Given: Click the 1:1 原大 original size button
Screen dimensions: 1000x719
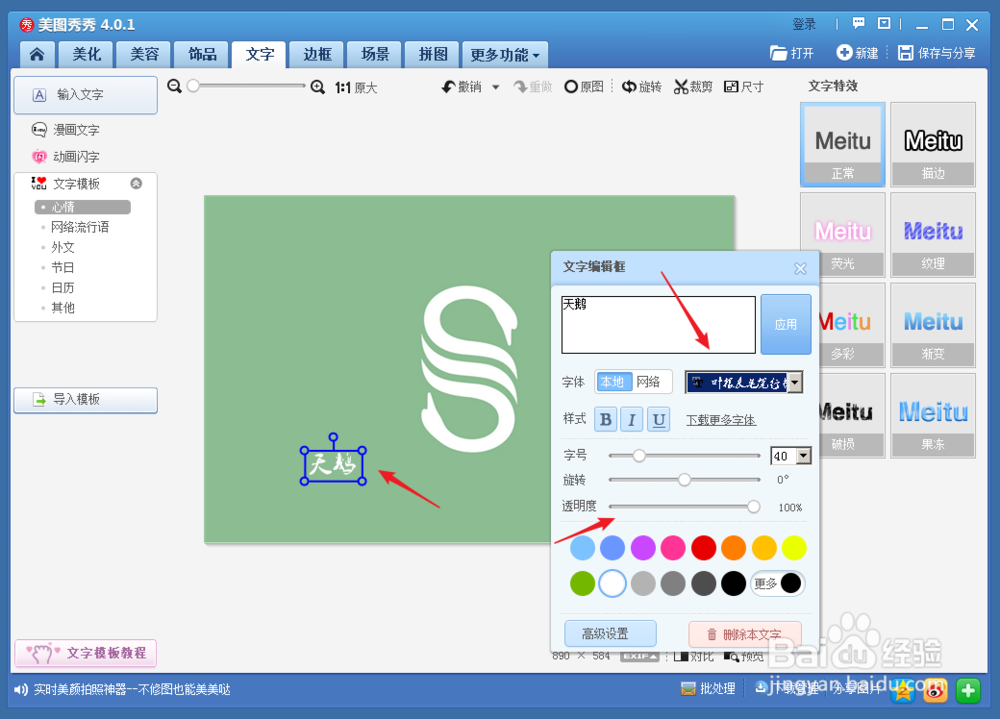Looking at the screenshot, I should 356,87.
